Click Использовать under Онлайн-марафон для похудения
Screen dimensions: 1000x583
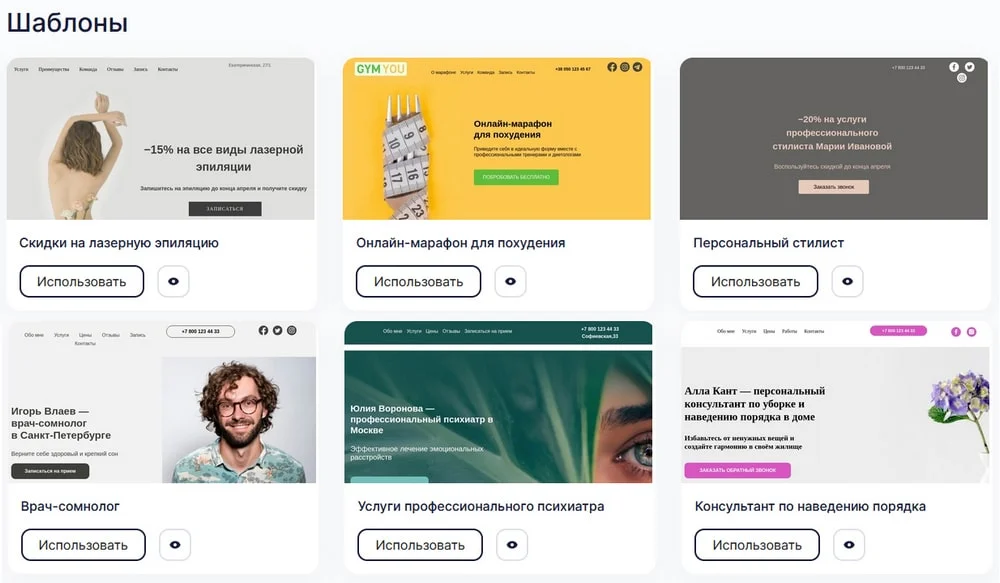point(418,281)
